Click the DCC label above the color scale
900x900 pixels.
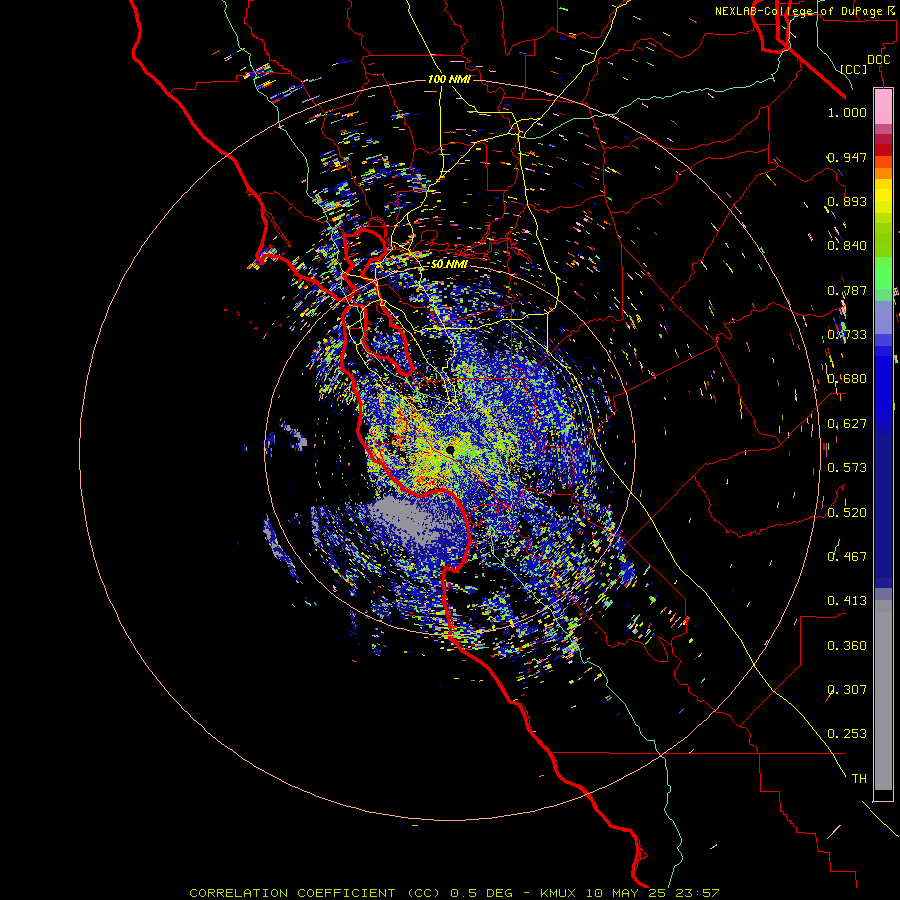(x=878, y=60)
